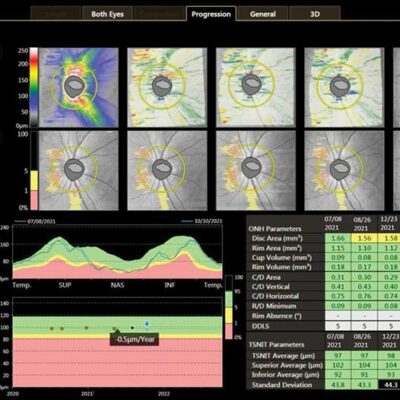The width and height of the screenshot is (400, 400).
Task: Click the 0–250 µm thickness color scale
Action: (x=34, y=87)
